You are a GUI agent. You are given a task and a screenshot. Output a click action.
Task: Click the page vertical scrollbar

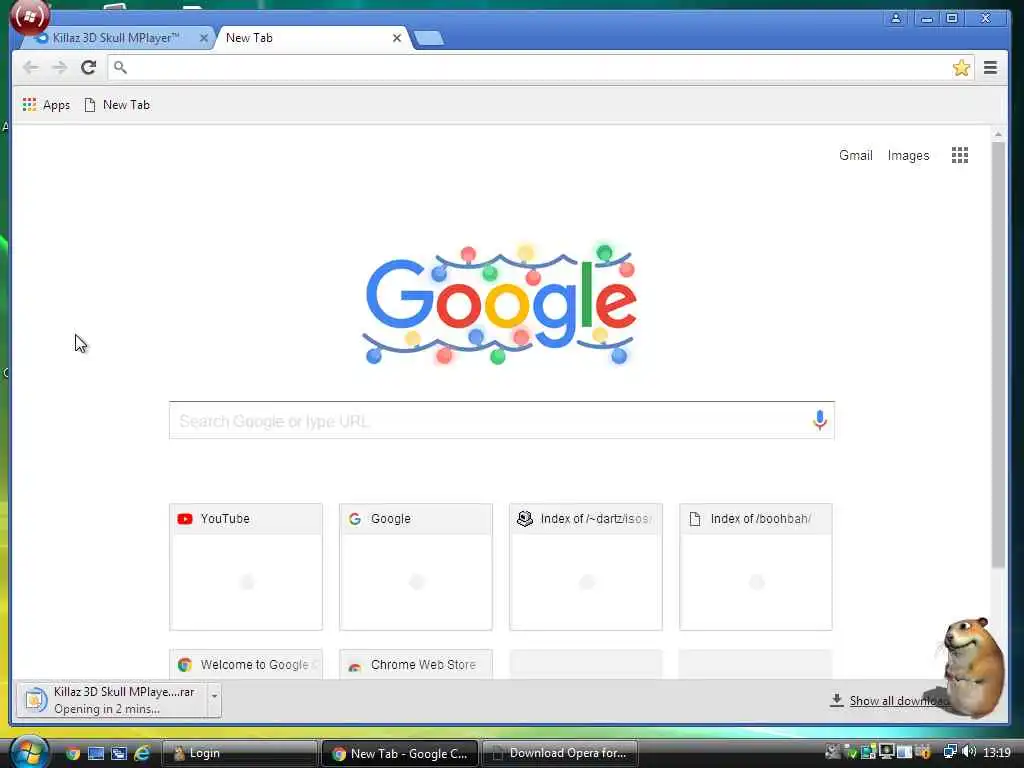click(998, 353)
